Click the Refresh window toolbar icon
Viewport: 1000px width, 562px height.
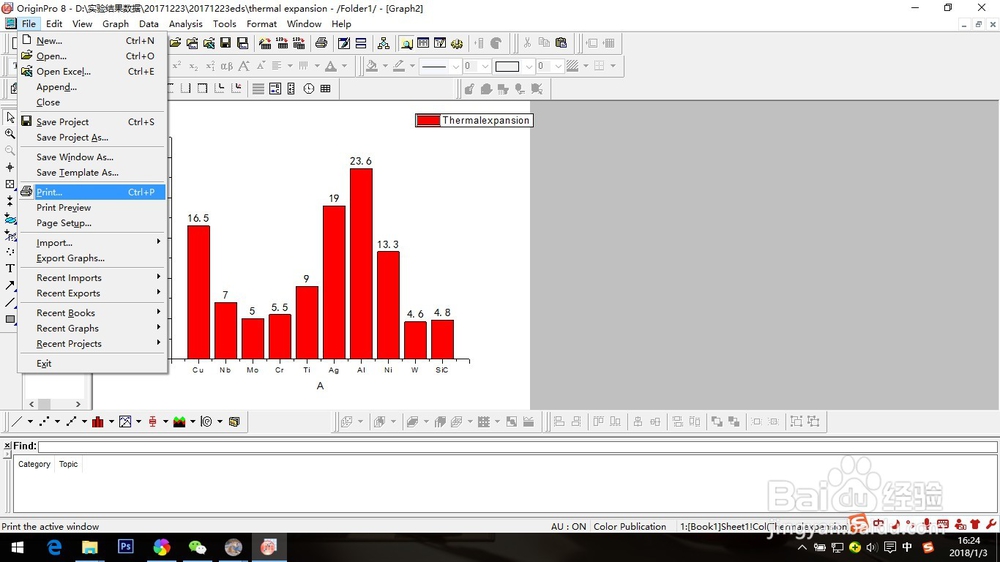344,43
